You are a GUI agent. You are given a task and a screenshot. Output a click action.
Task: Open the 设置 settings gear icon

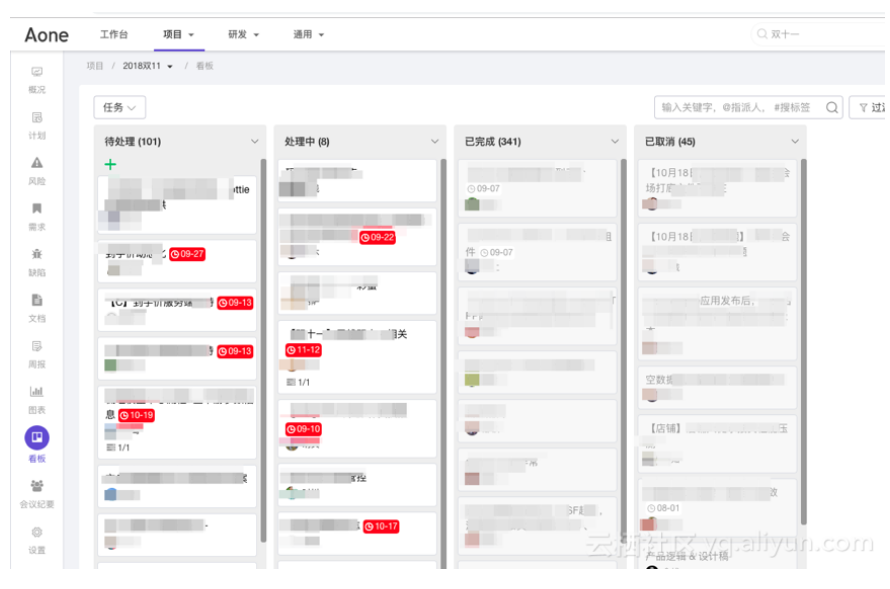click(x=37, y=532)
